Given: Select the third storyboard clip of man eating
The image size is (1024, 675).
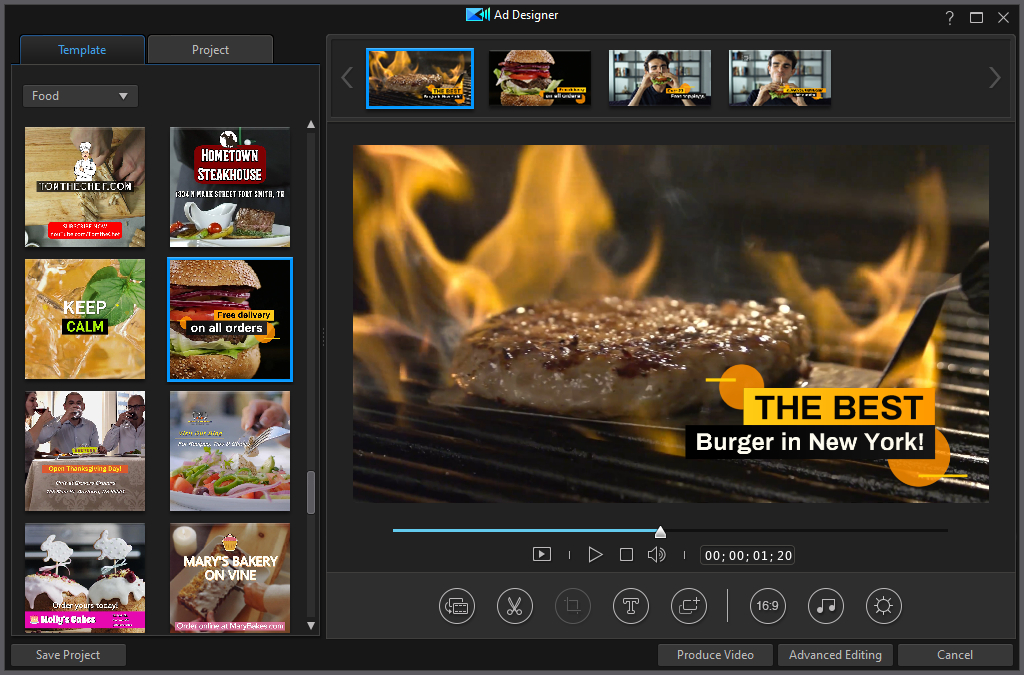Looking at the screenshot, I should pos(660,78).
